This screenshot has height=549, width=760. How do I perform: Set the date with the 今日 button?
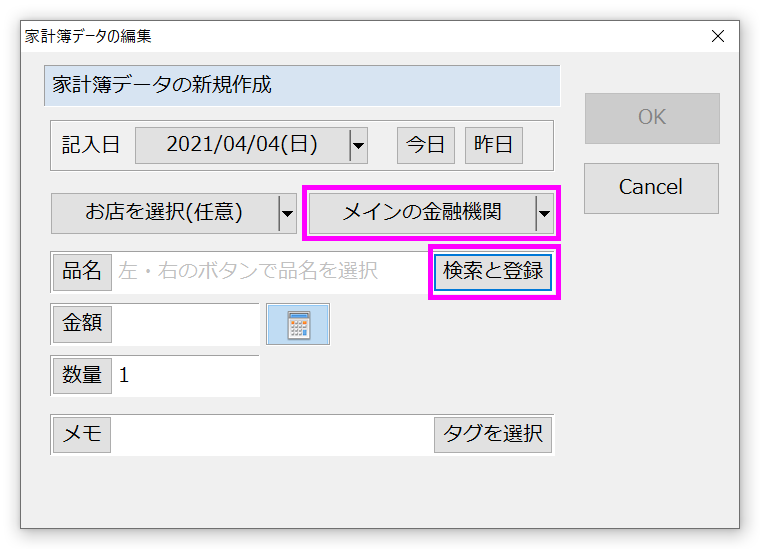click(x=425, y=145)
